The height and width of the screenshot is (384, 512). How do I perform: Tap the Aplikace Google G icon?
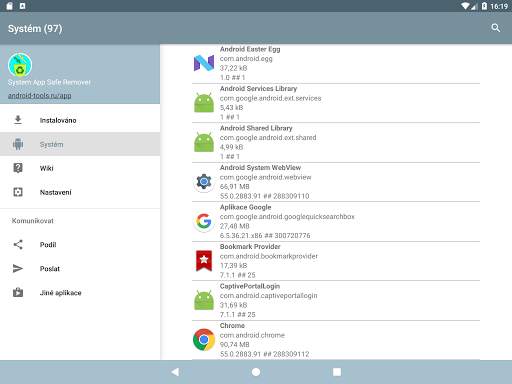click(x=204, y=221)
